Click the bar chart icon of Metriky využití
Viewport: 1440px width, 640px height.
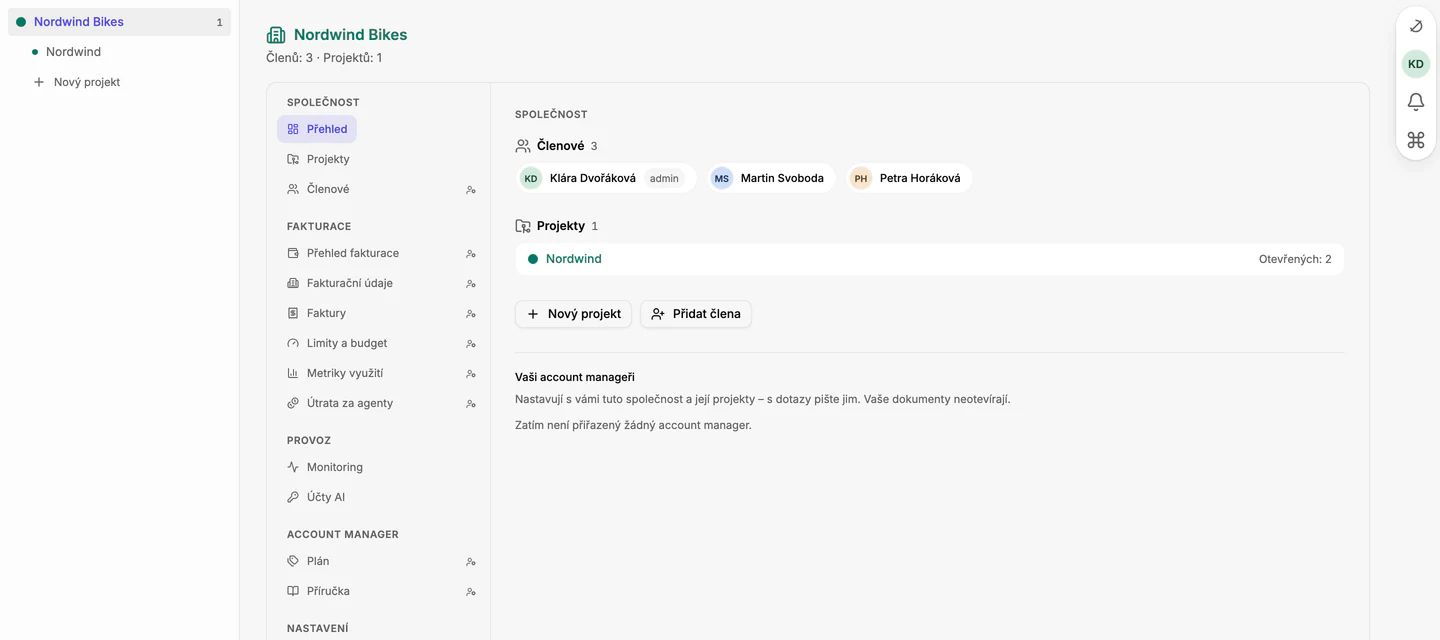[x=293, y=373]
